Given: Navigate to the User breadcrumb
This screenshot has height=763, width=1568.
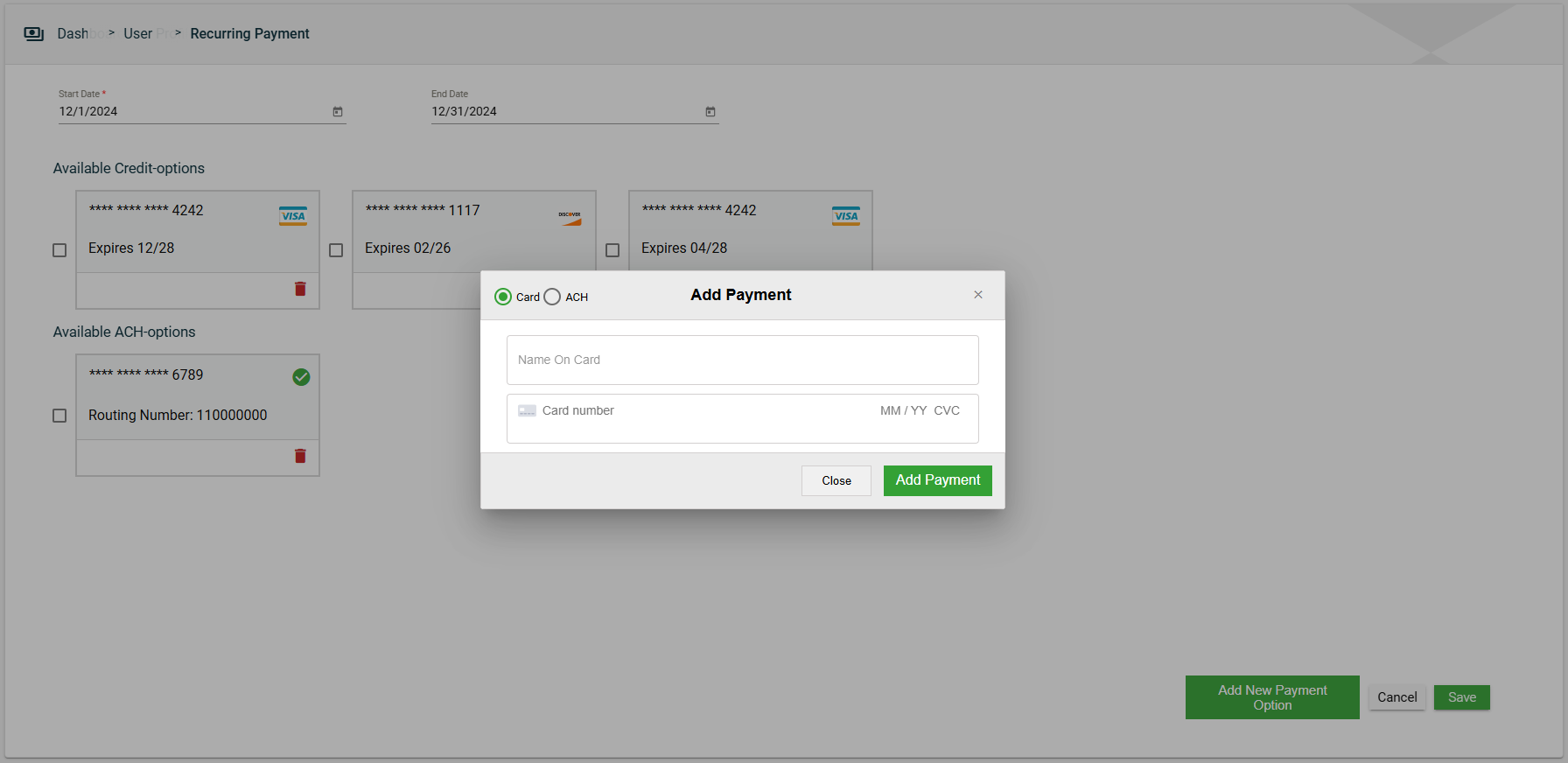Looking at the screenshot, I should tap(137, 34).
